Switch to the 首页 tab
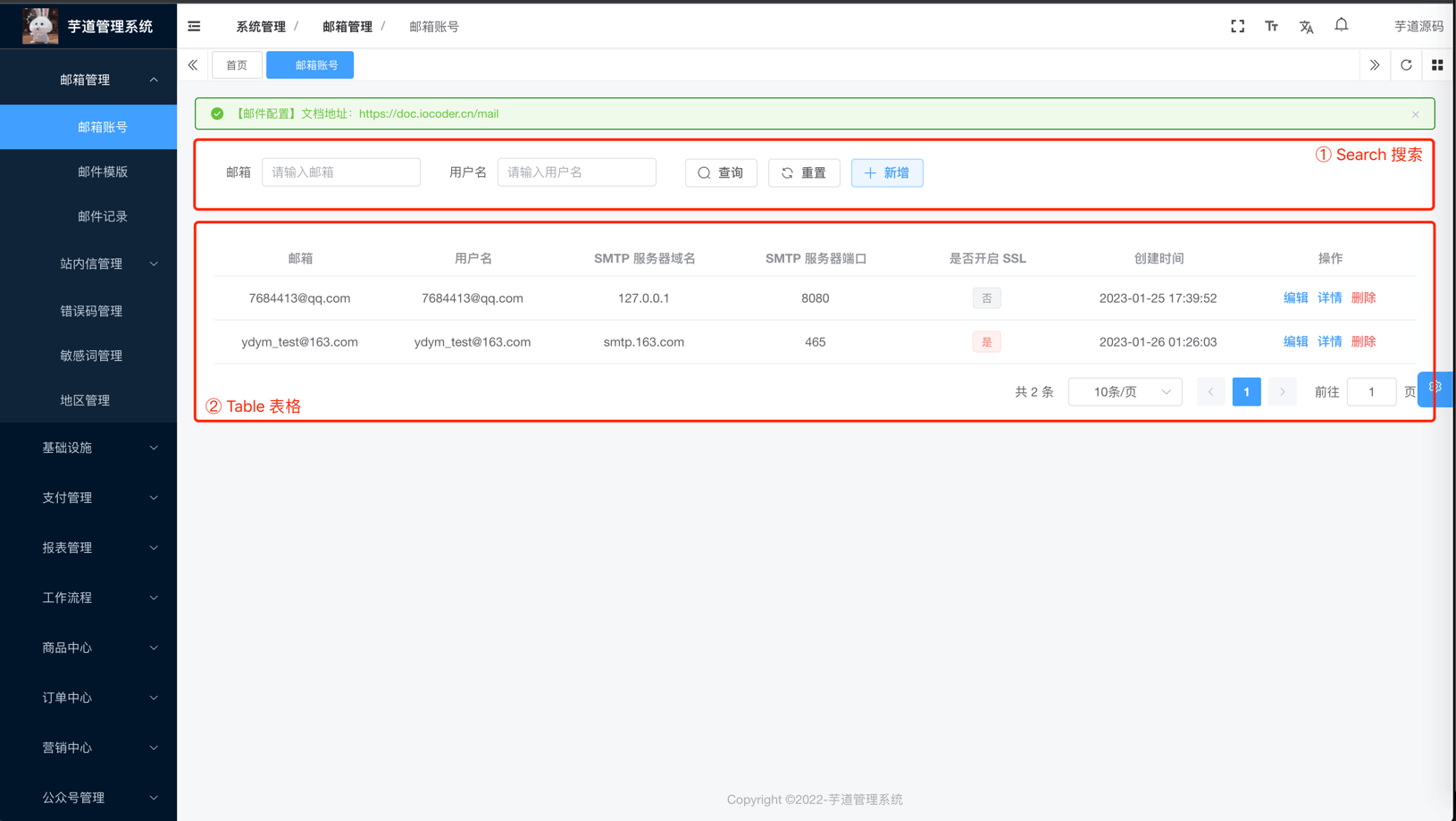The image size is (1456, 821). click(x=237, y=64)
